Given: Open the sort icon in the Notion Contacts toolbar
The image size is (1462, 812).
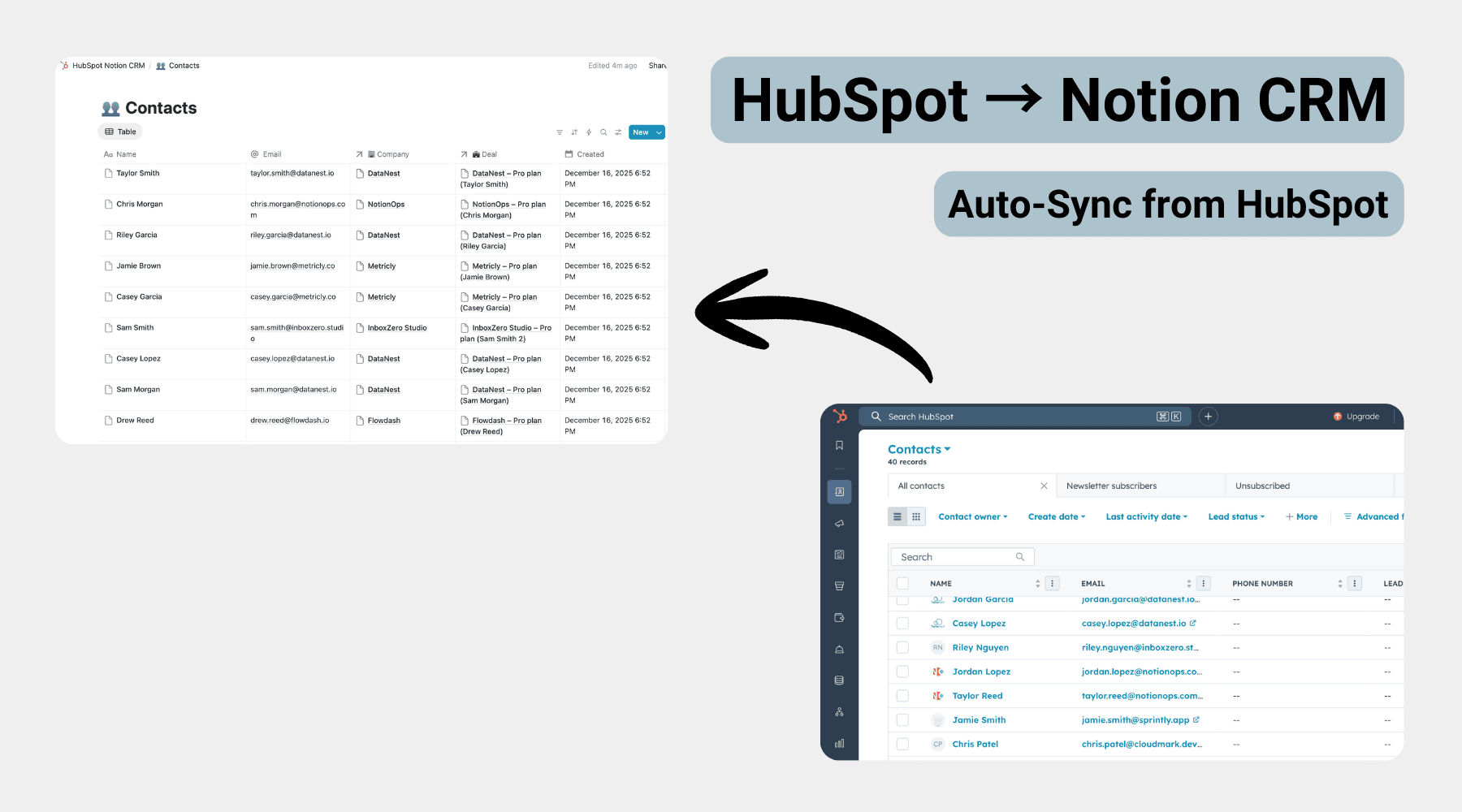Looking at the screenshot, I should click(x=573, y=132).
